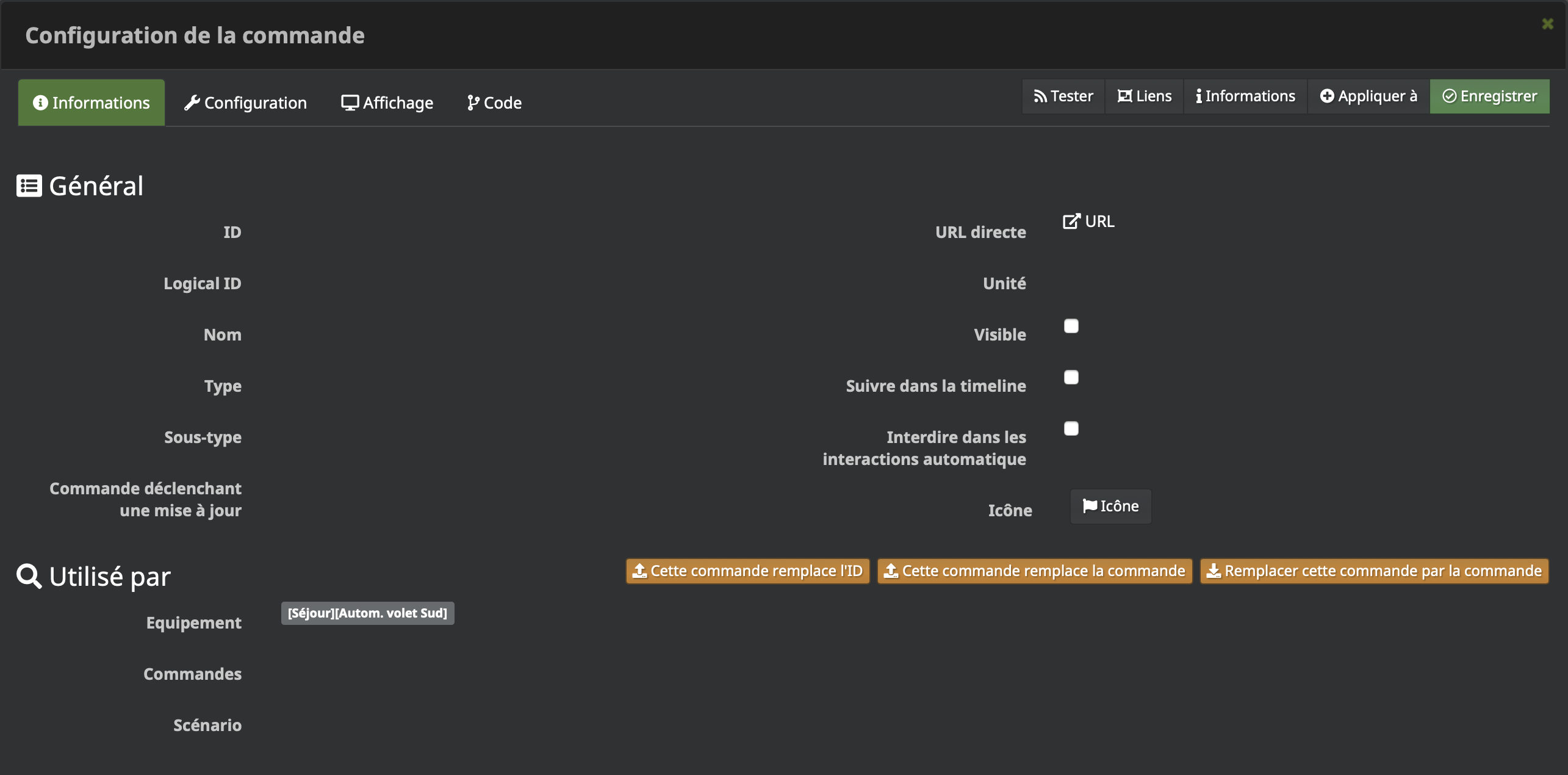Viewport: 1568px width, 775px height.
Task: Save with the Enregistrer button
Action: [x=1489, y=96]
